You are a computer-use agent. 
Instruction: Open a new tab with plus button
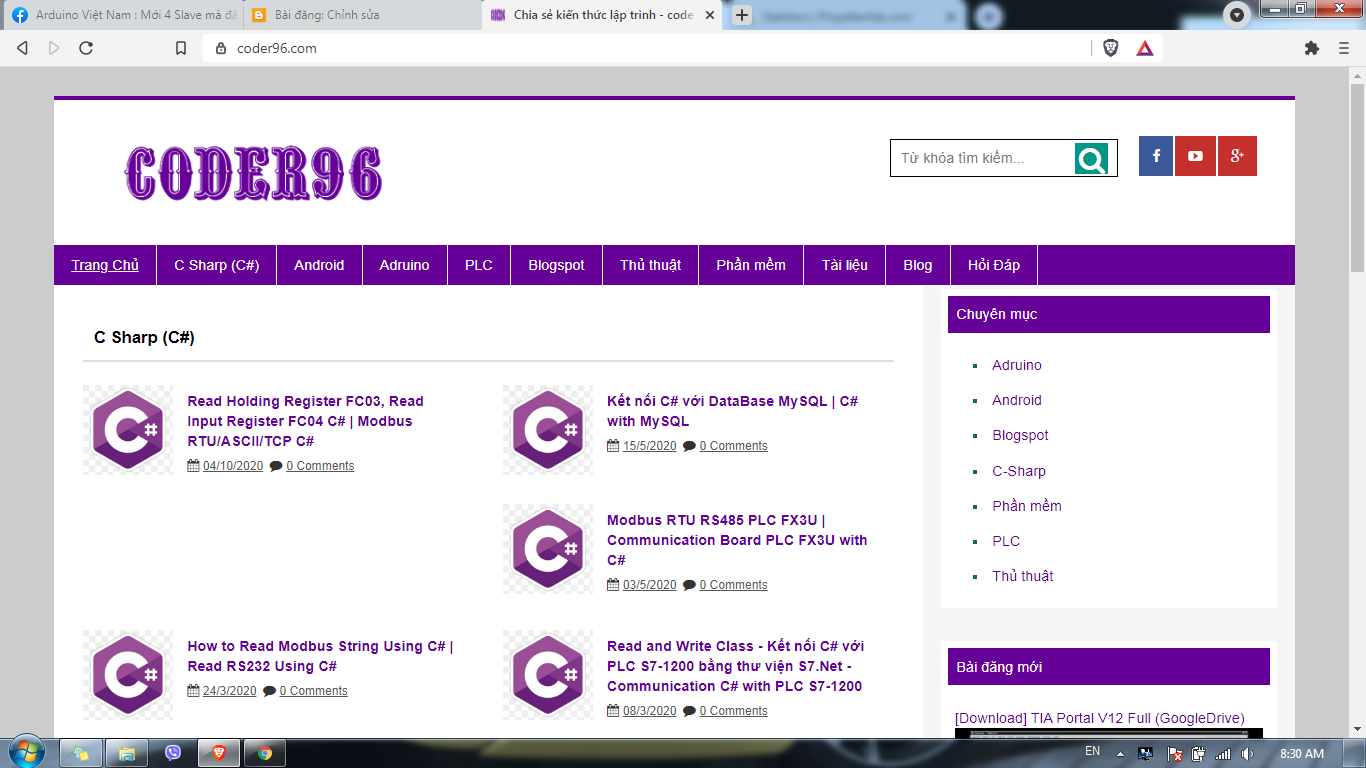click(741, 15)
